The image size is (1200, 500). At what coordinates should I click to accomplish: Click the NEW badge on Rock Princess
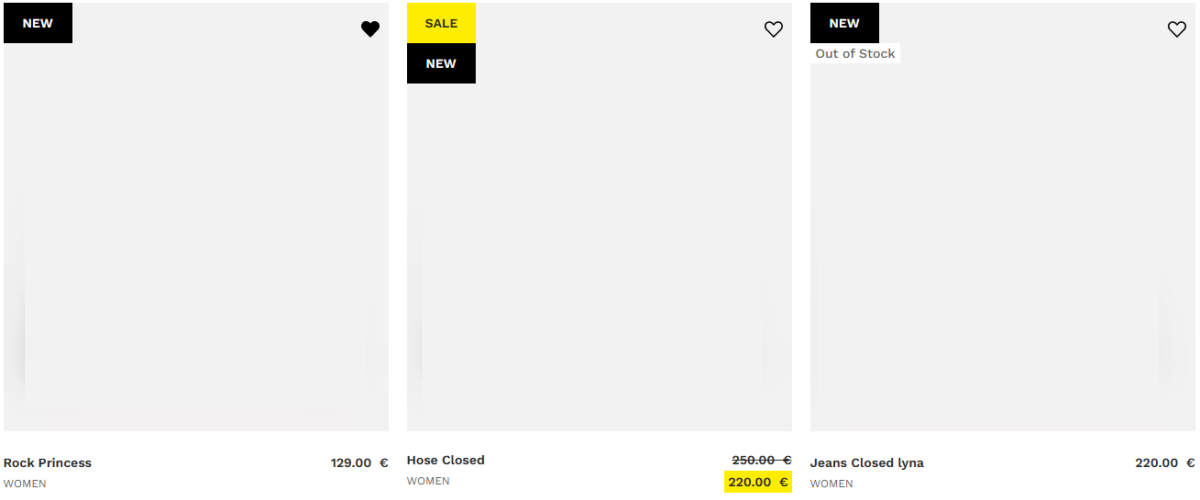point(38,23)
